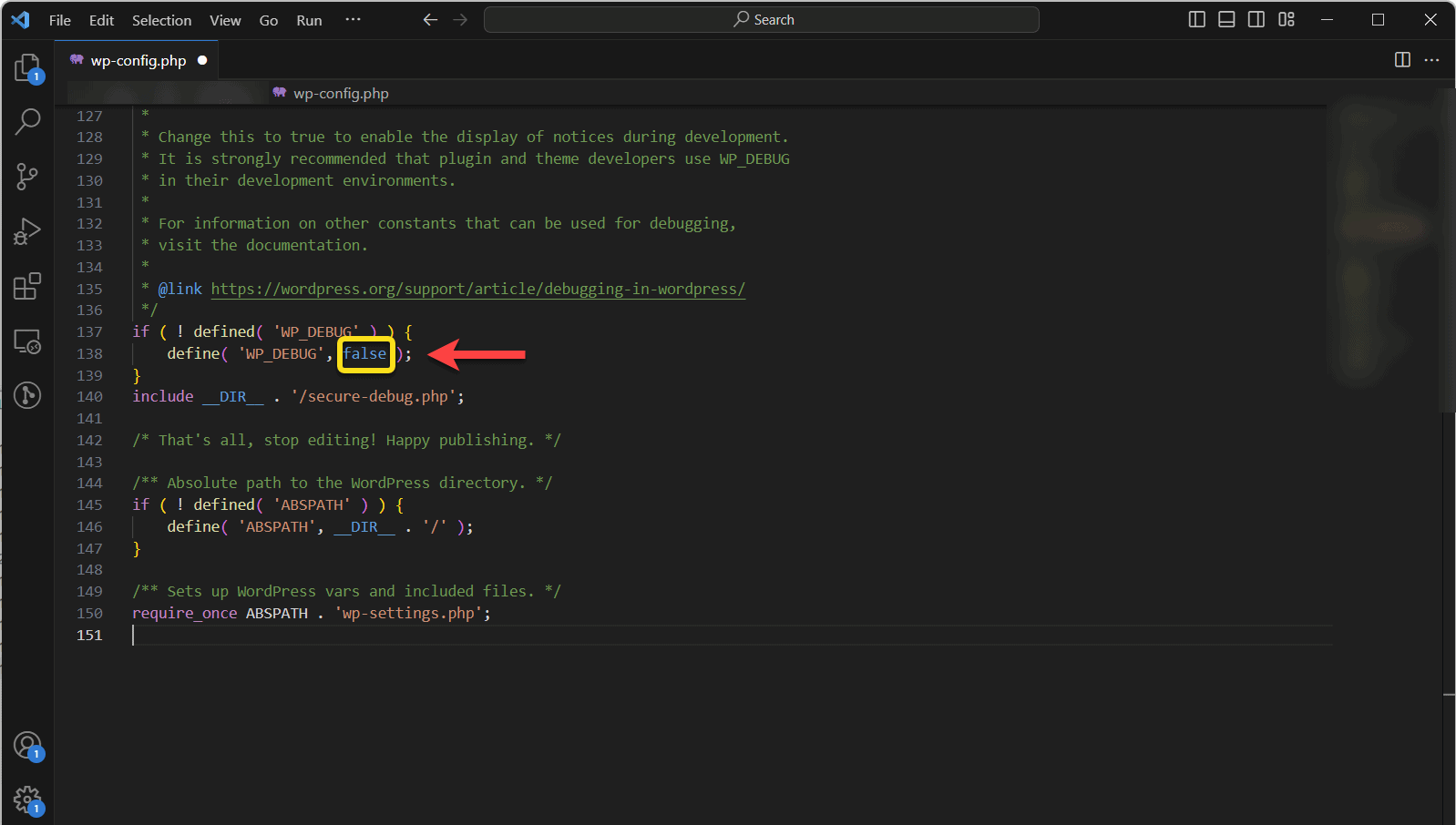This screenshot has height=825, width=1456.
Task: Open the Go menu
Action: (x=269, y=20)
